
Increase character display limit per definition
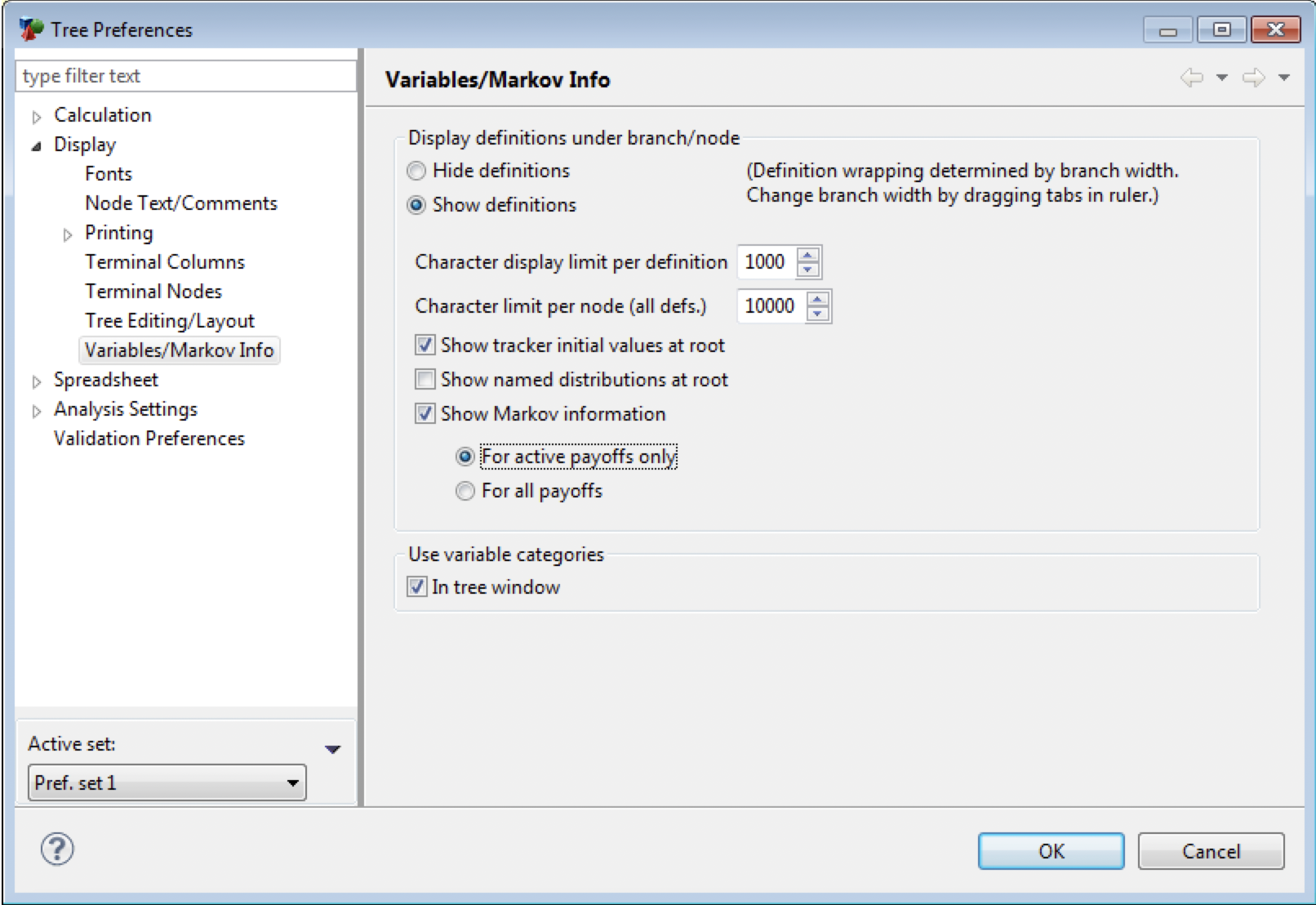point(808,255)
